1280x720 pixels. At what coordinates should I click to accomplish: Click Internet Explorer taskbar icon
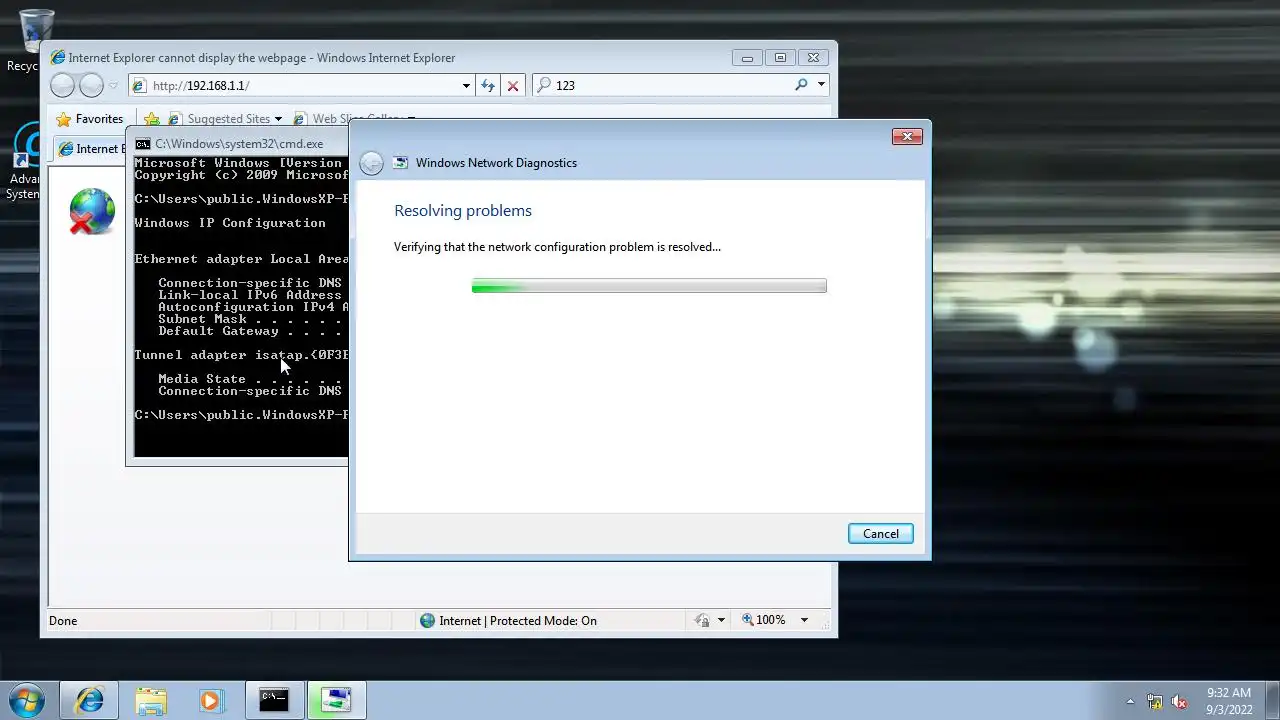(x=89, y=700)
